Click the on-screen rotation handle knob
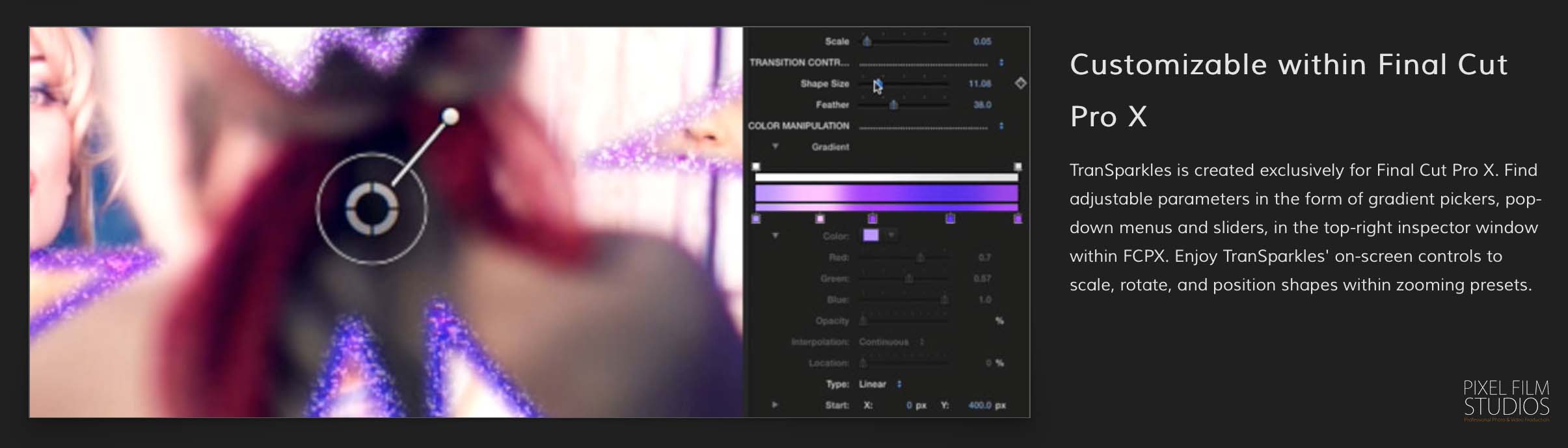This screenshot has height=448, width=1568. tap(450, 117)
